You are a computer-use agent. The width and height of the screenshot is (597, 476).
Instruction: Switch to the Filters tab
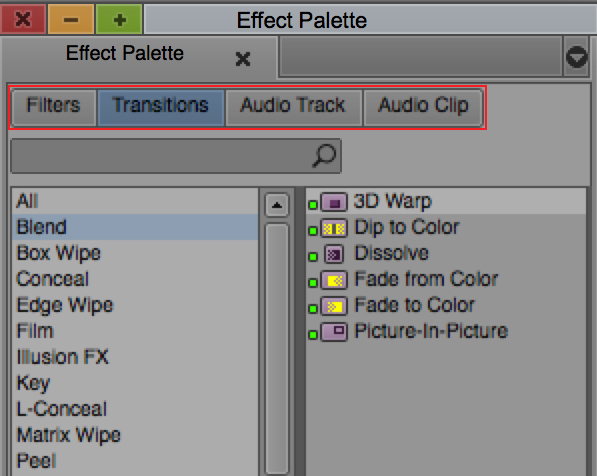(x=54, y=107)
